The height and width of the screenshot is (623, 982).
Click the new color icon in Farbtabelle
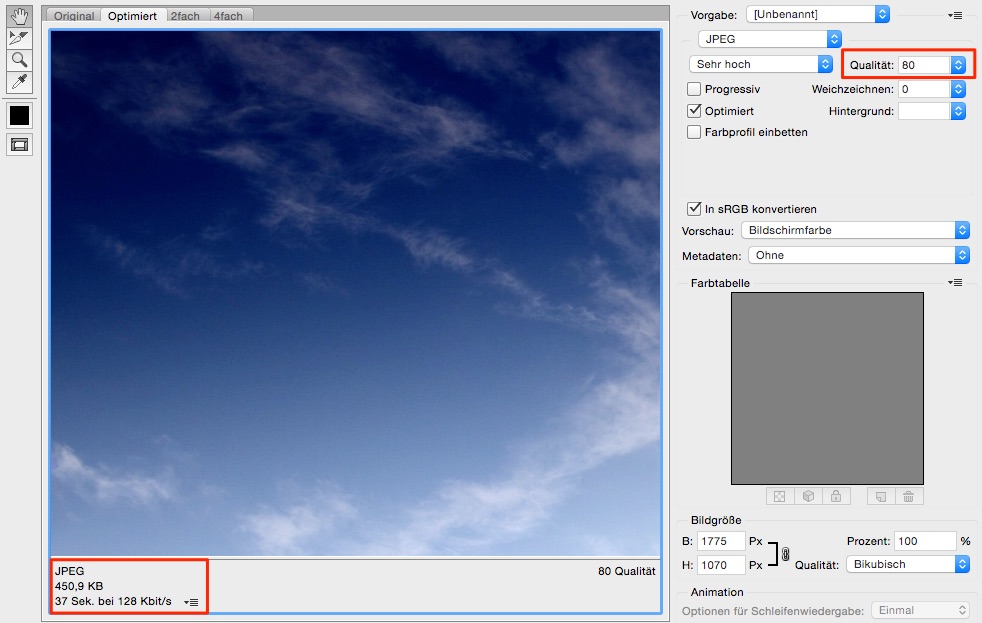pyautogui.click(x=881, y=497)
